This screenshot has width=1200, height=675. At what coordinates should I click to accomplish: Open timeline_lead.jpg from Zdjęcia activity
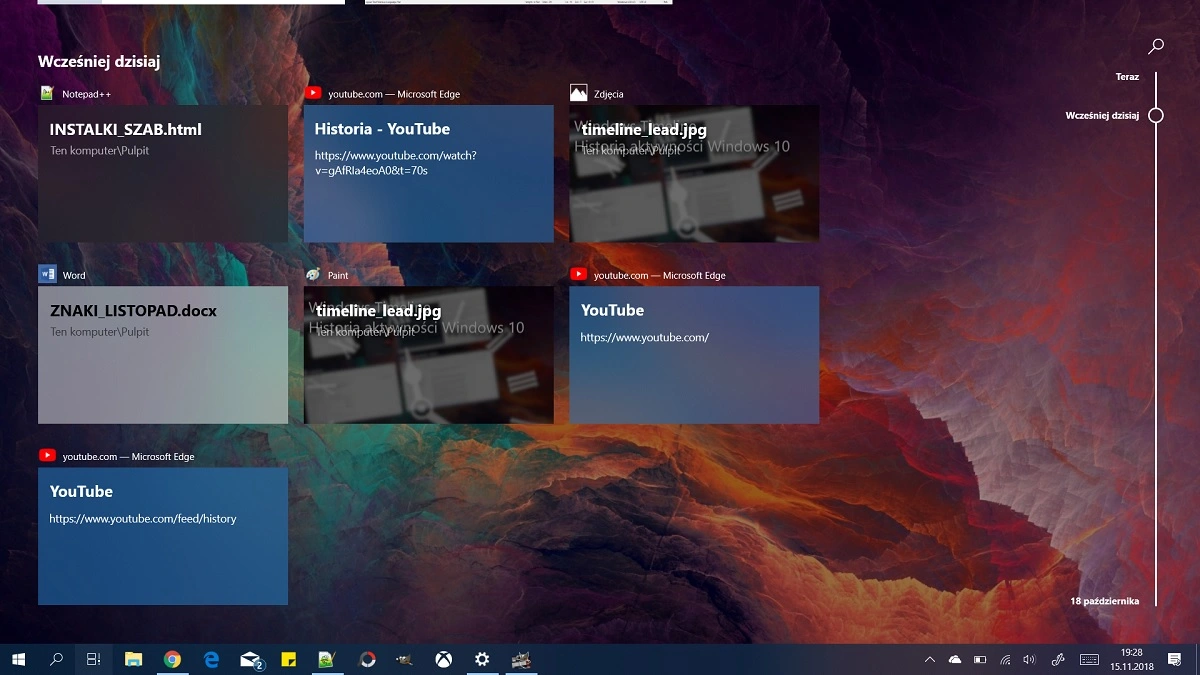tap(694, 173)
